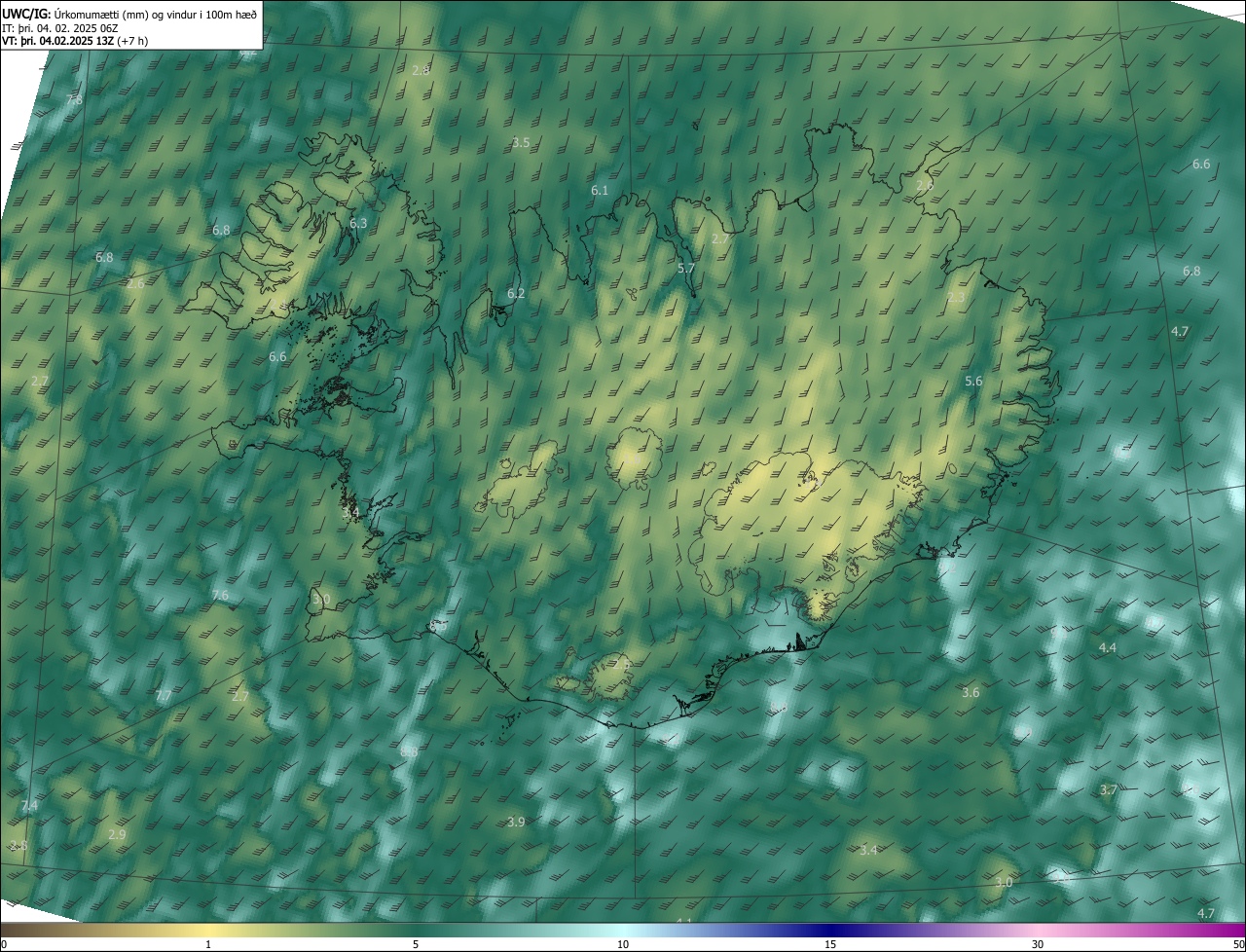Click the 3.7 value label on the map
This screenshot has height=952, width=1246.
pyautogui.click(x=1109, y=790)
